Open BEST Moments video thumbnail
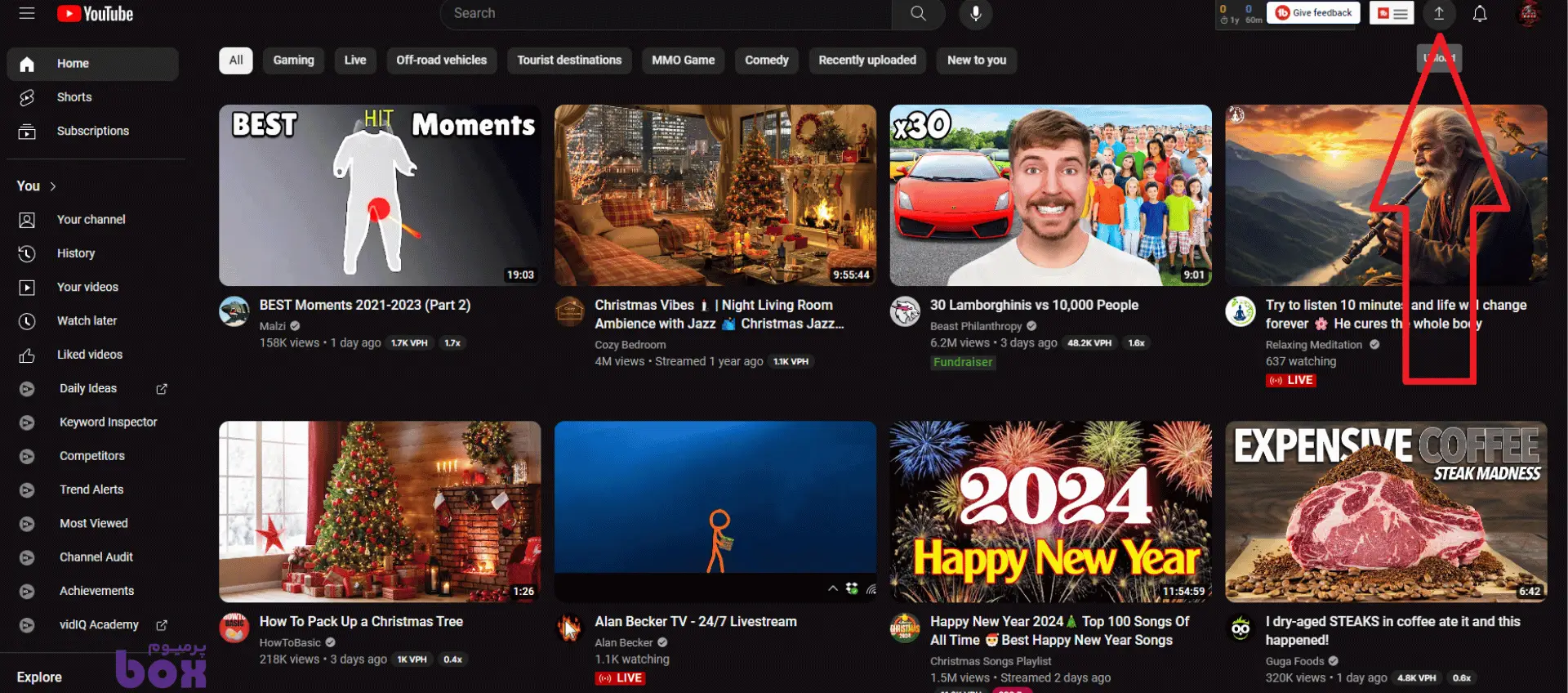 coord(380,195)
